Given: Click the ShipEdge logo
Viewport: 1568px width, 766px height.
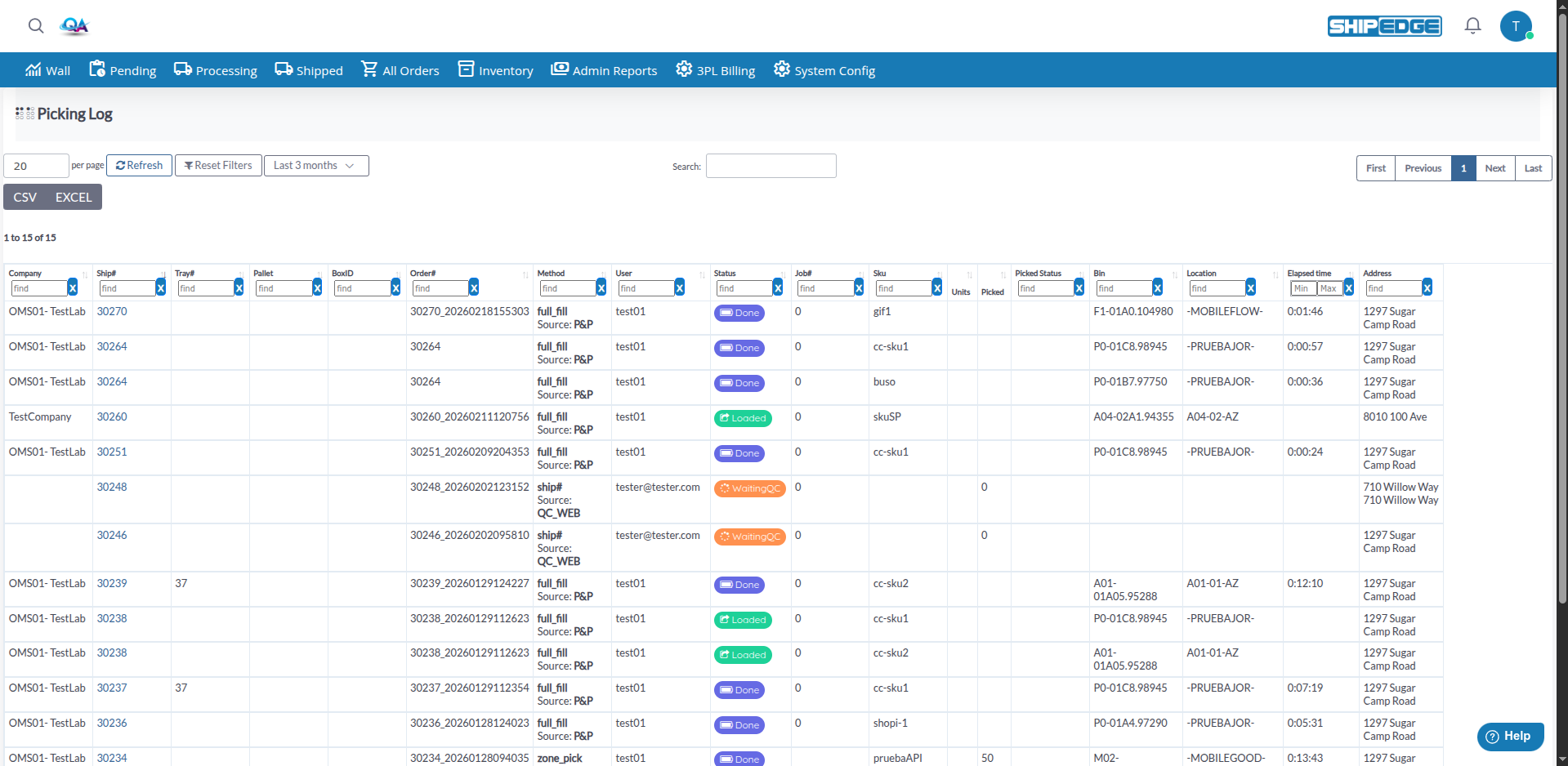Looking at the screenshot, I should tap(1384, 26).
